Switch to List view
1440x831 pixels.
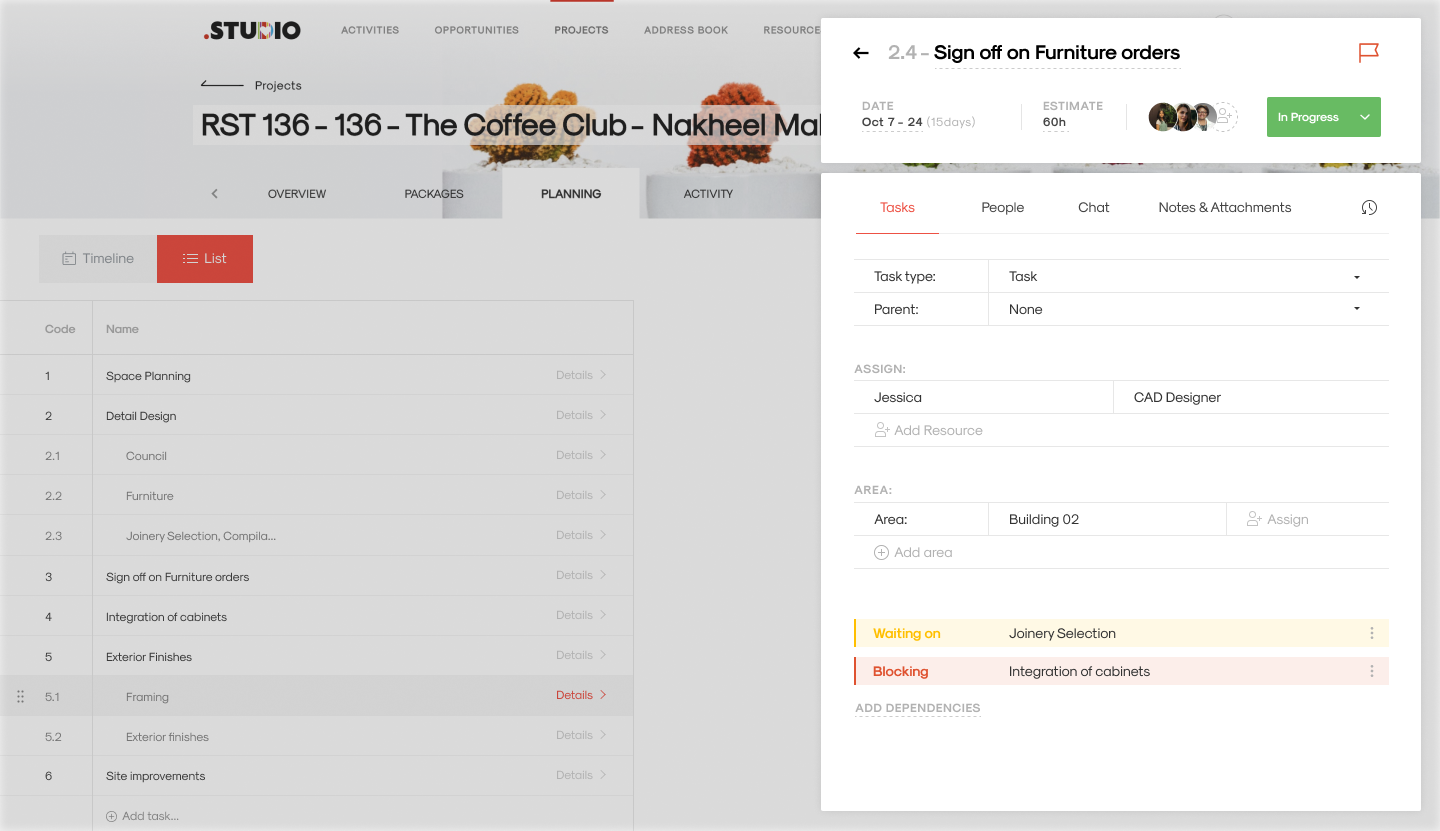pos(205,258)
